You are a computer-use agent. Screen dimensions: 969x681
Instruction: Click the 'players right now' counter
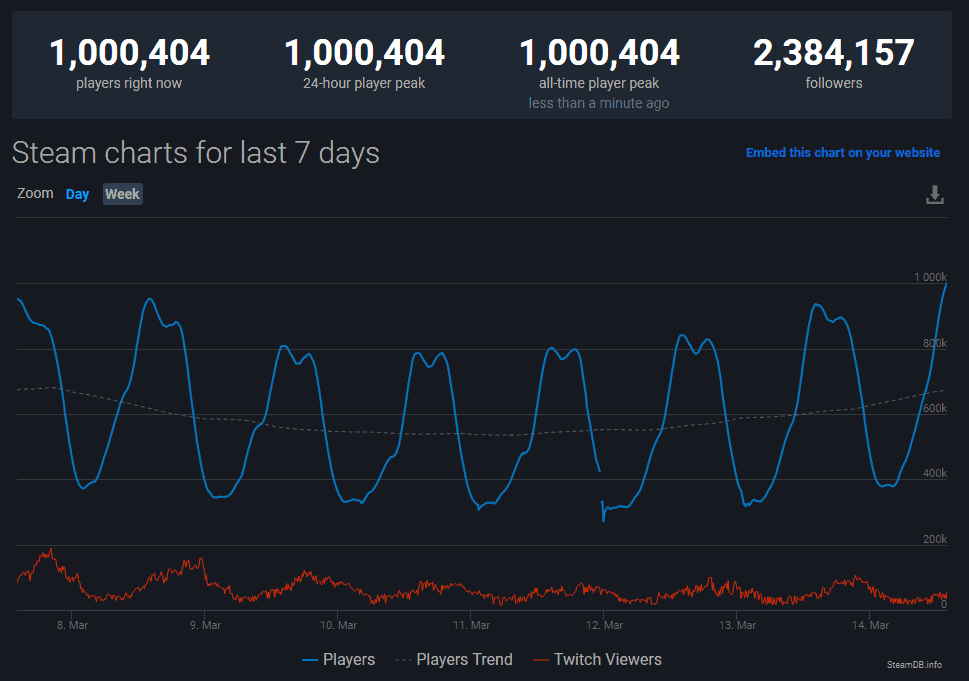tap(129, 64)
